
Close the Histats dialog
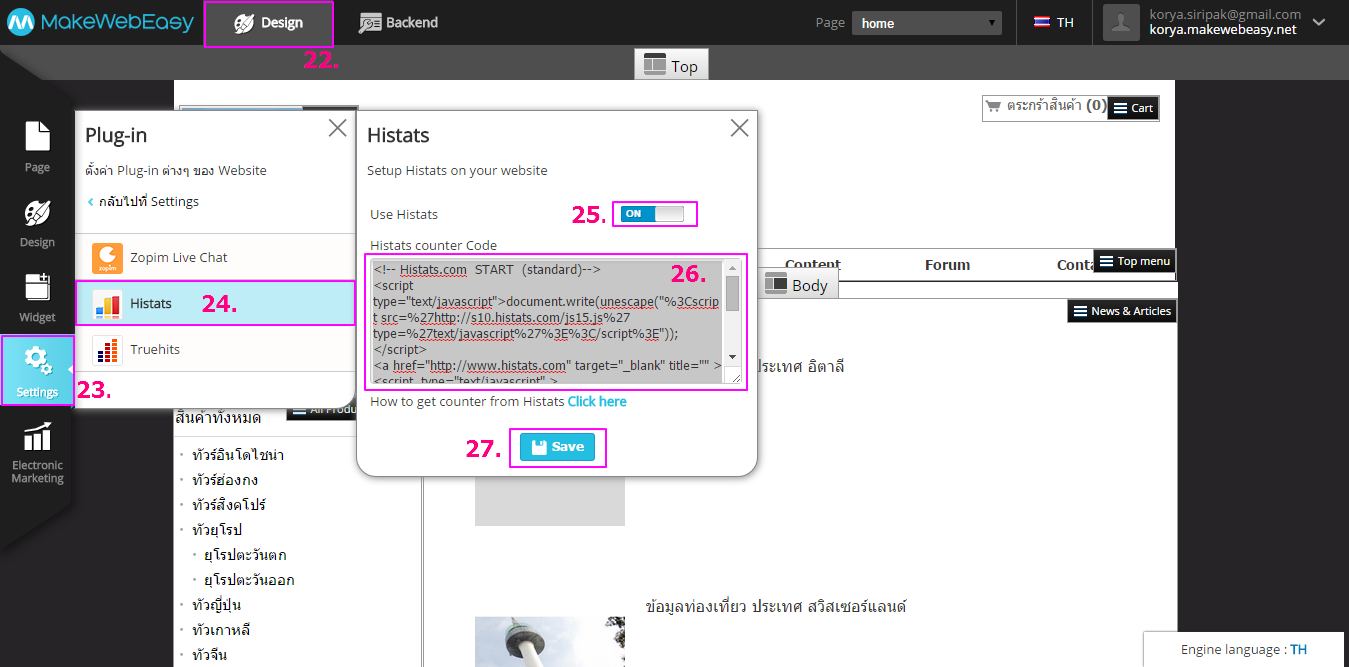(x=739, y=128)
